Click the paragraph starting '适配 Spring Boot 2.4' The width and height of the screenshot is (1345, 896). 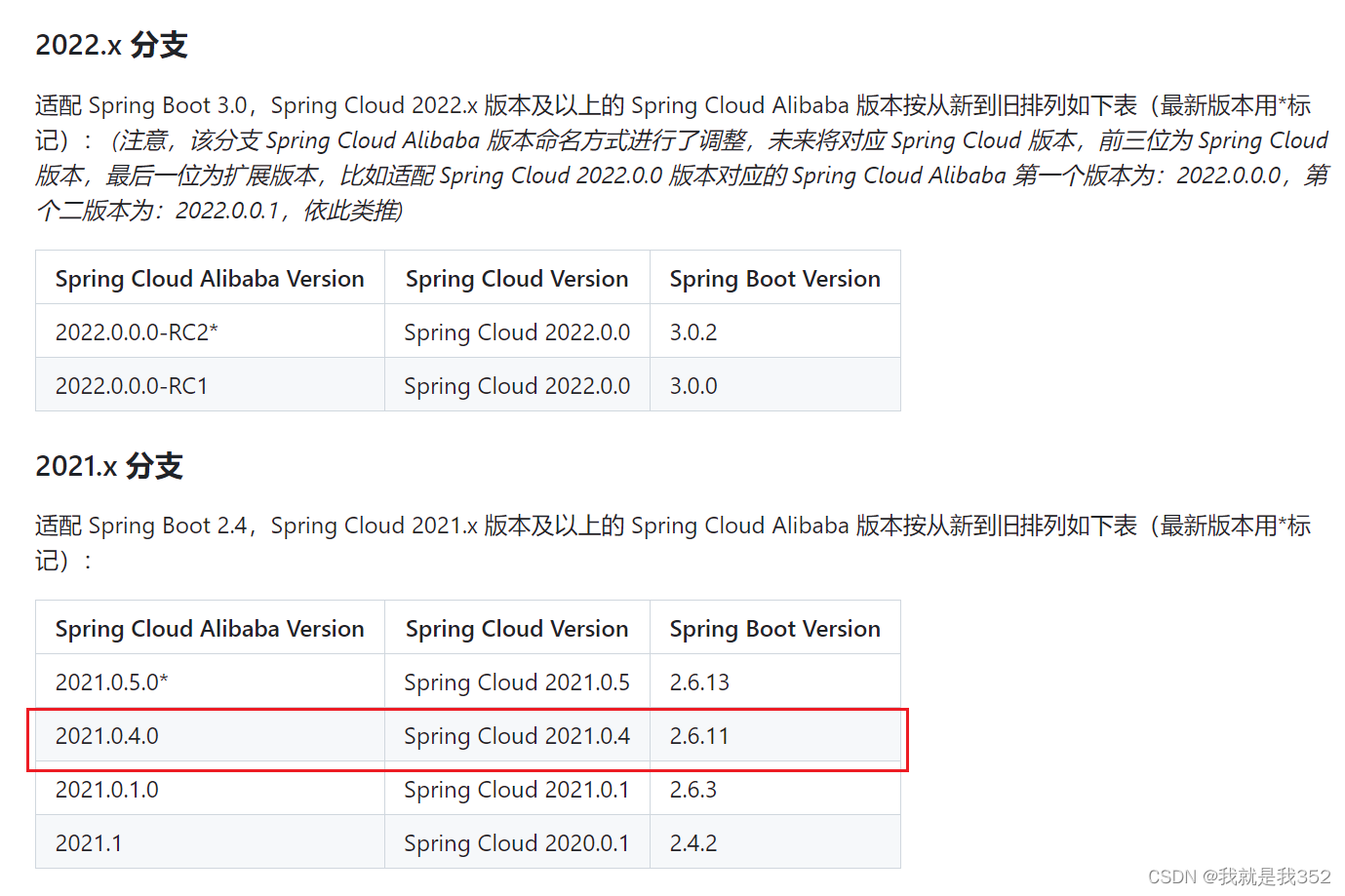(x=673, y=543)
